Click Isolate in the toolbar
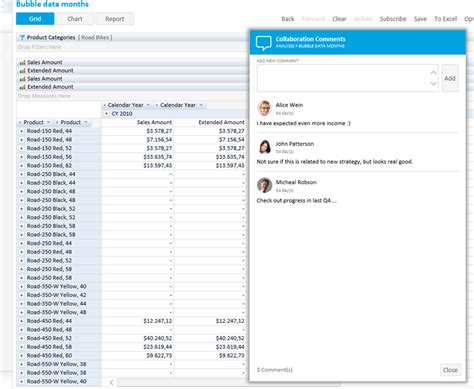 point(363,19)
